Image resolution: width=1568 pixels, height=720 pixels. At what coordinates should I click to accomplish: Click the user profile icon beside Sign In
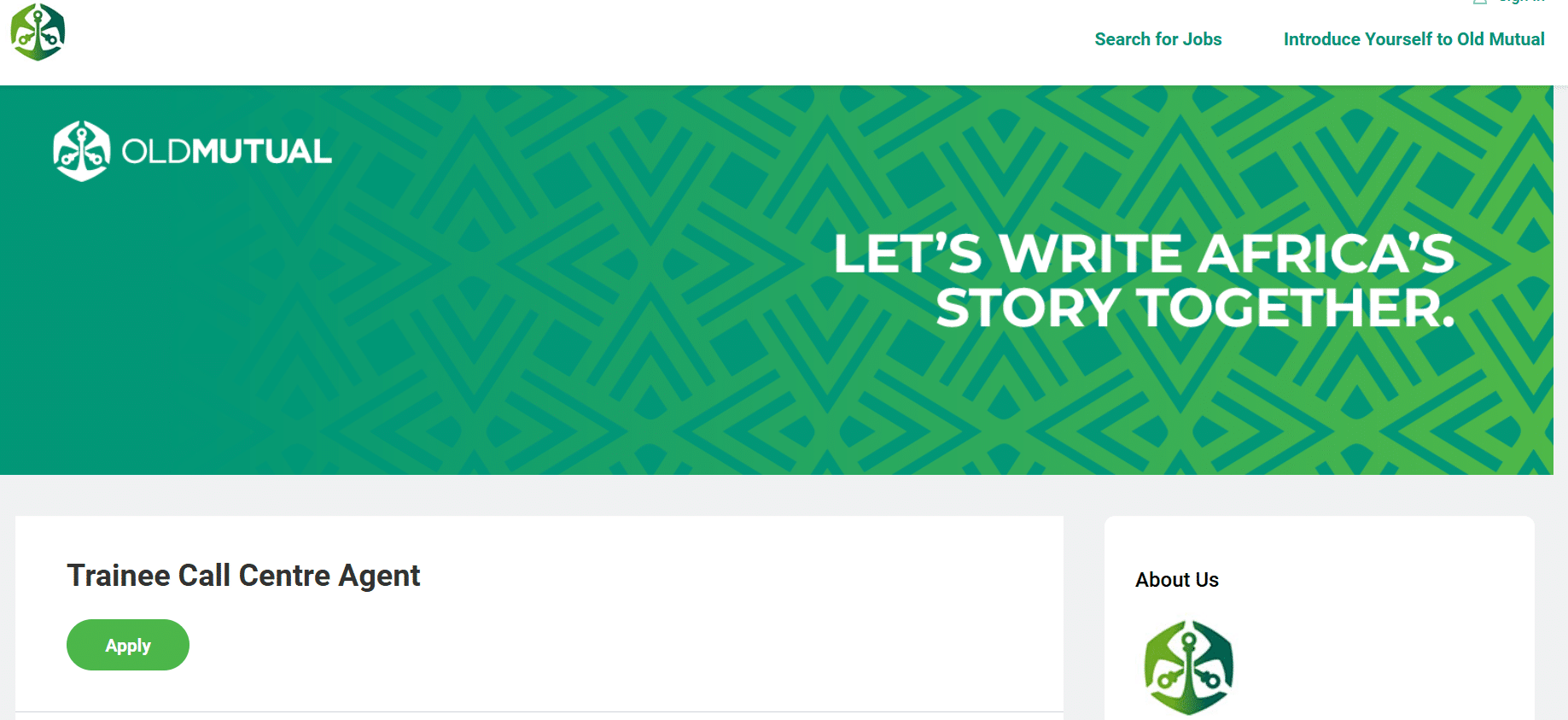pos(1480,2)
